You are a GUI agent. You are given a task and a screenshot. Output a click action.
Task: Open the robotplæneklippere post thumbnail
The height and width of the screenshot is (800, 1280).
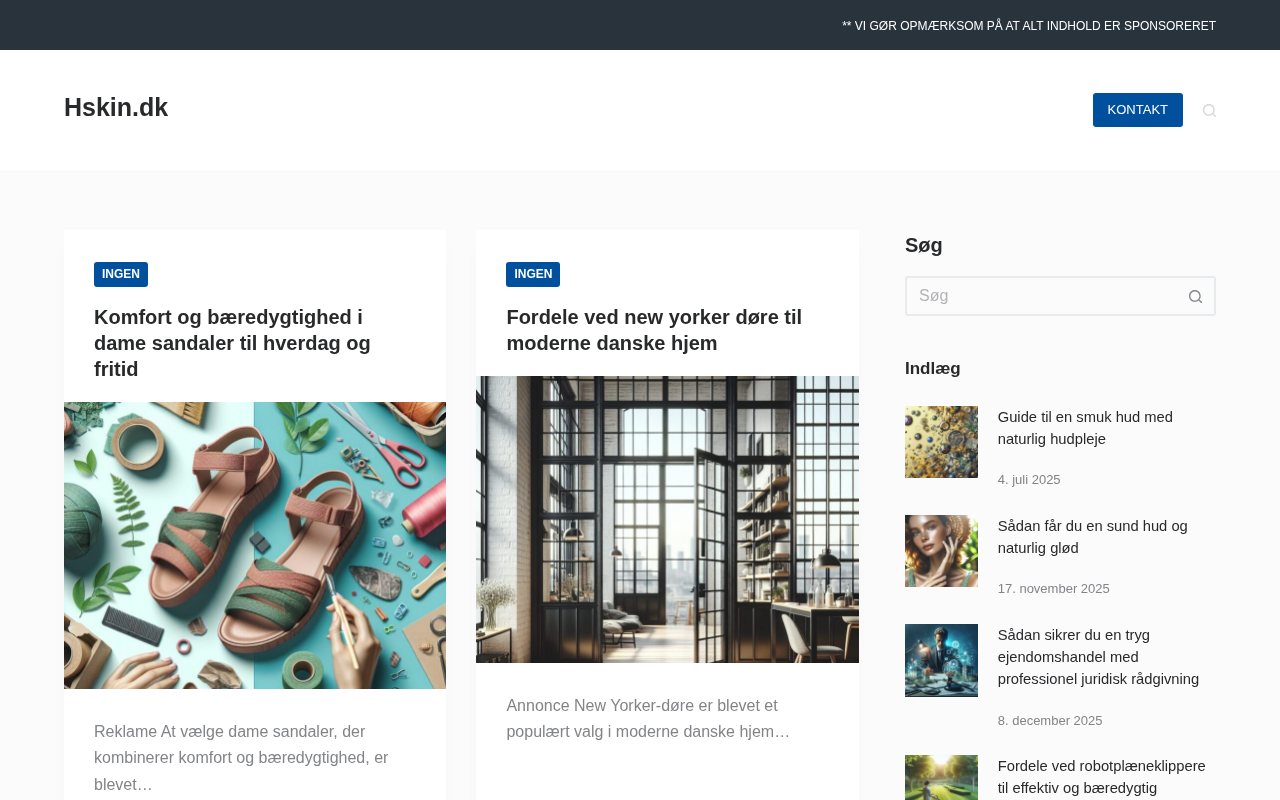click(941, 778)
